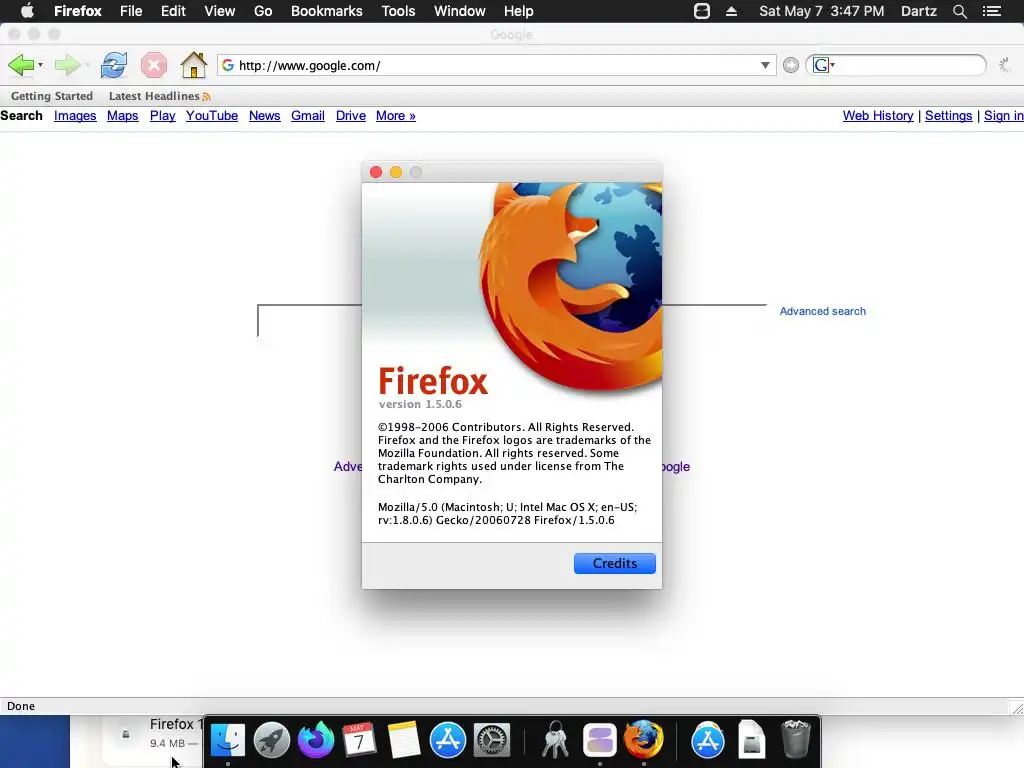Expand the More » link

coord(396,116)
